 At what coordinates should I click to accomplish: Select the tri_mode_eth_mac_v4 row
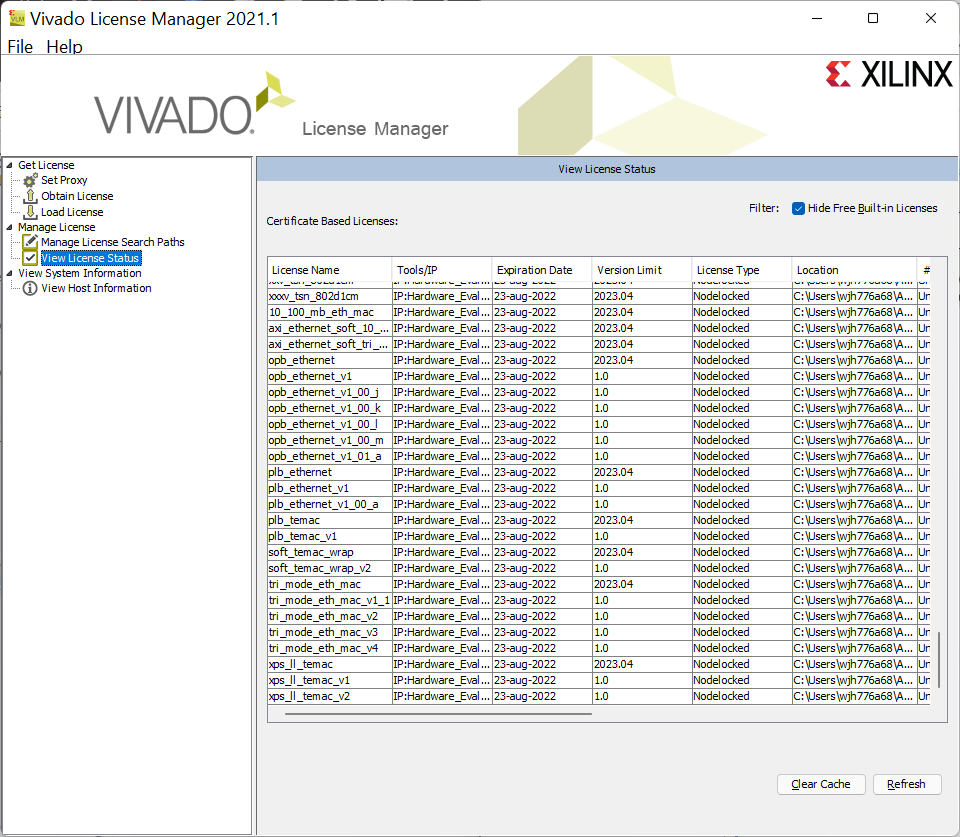coord(599,648)
